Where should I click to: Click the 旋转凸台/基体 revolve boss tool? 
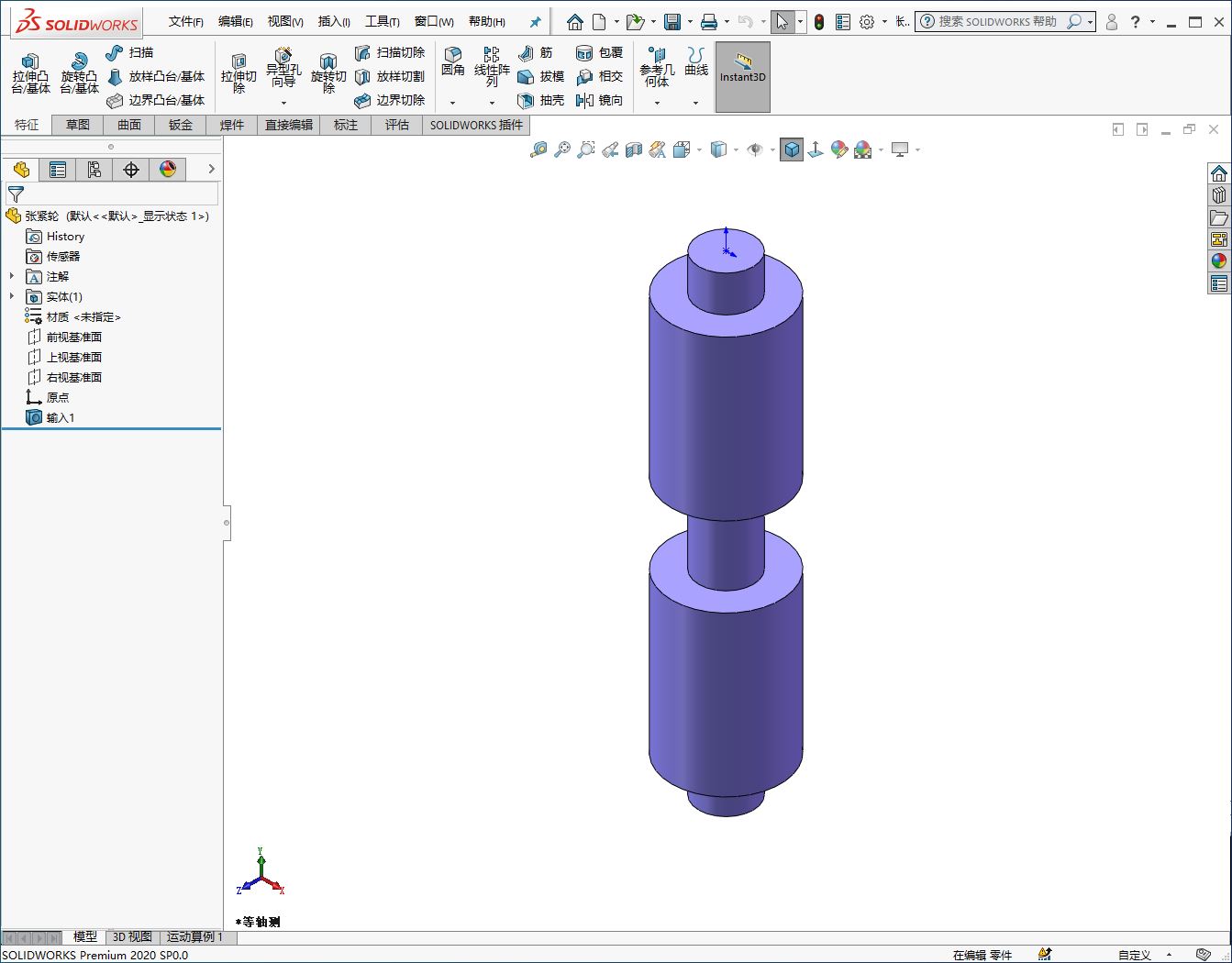(x=79, y=72)
